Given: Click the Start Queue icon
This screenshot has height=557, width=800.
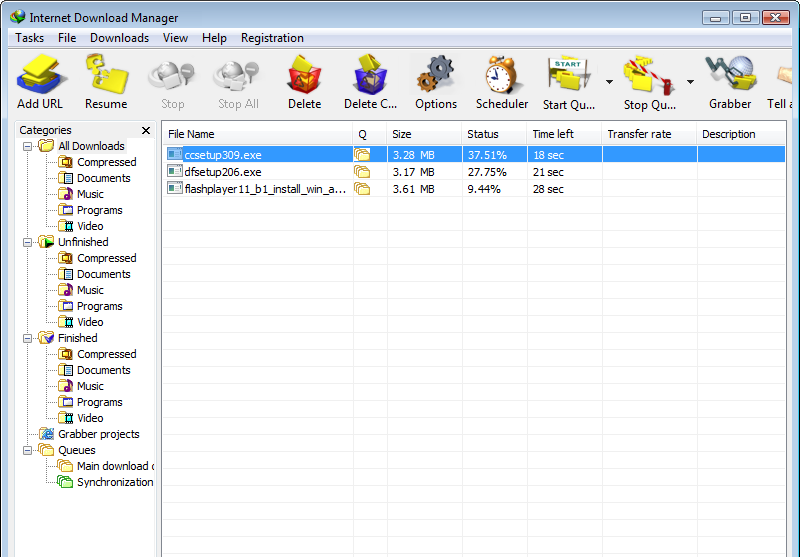Looking at the screenshot, I should pyautogui.click(x=567, y=76).
